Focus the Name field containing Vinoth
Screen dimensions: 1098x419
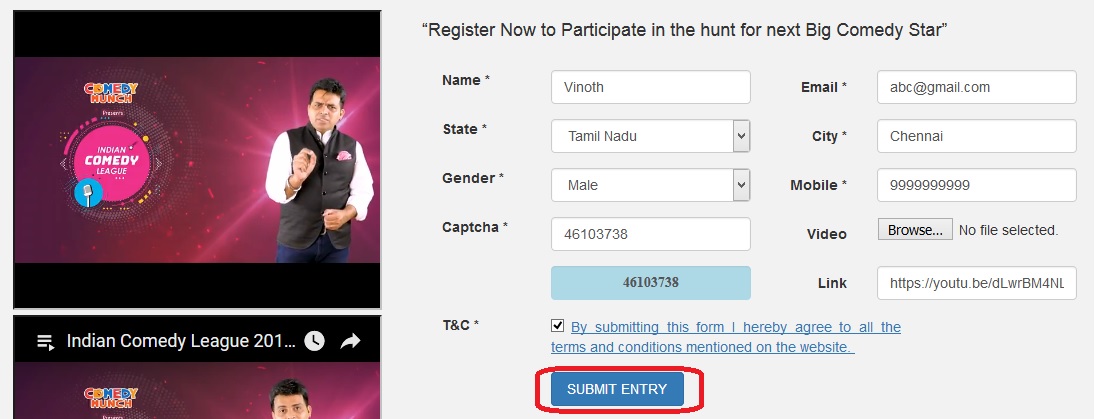650,87
